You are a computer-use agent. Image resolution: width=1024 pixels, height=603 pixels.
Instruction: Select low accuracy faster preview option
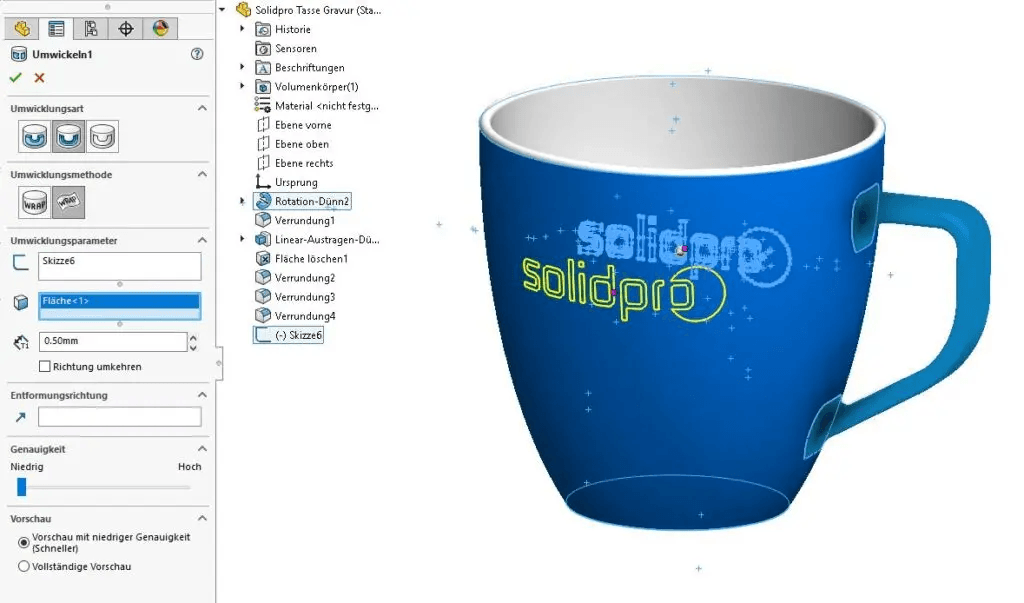pyautogui.click(x=24, y=538)
